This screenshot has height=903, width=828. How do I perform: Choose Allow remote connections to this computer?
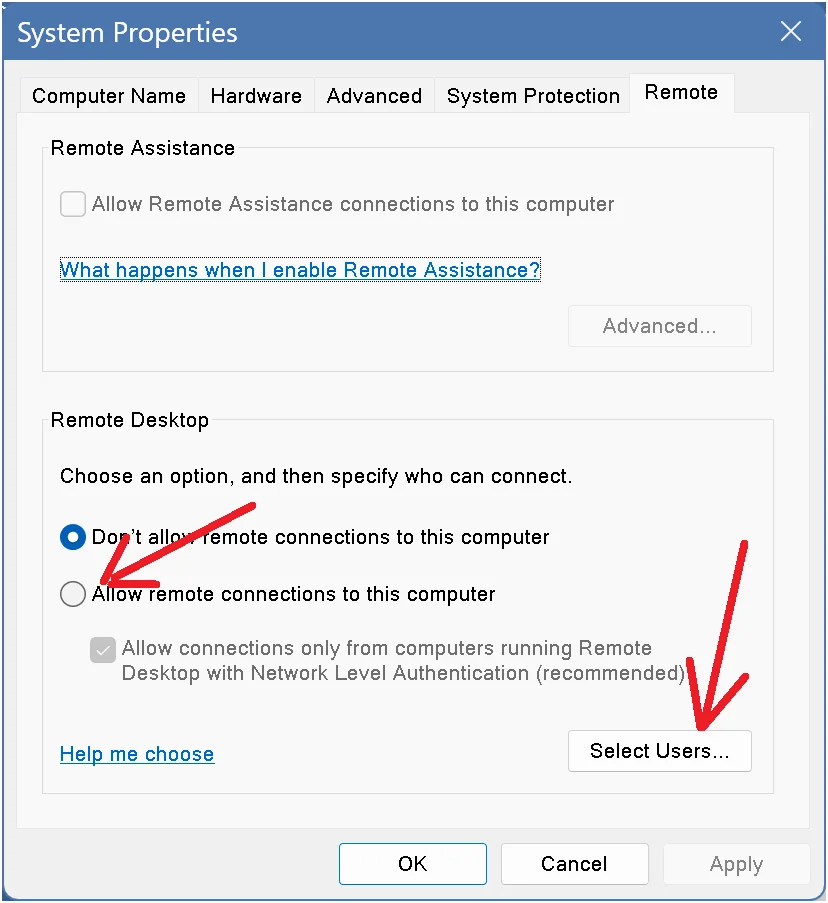tap(73, 594)
